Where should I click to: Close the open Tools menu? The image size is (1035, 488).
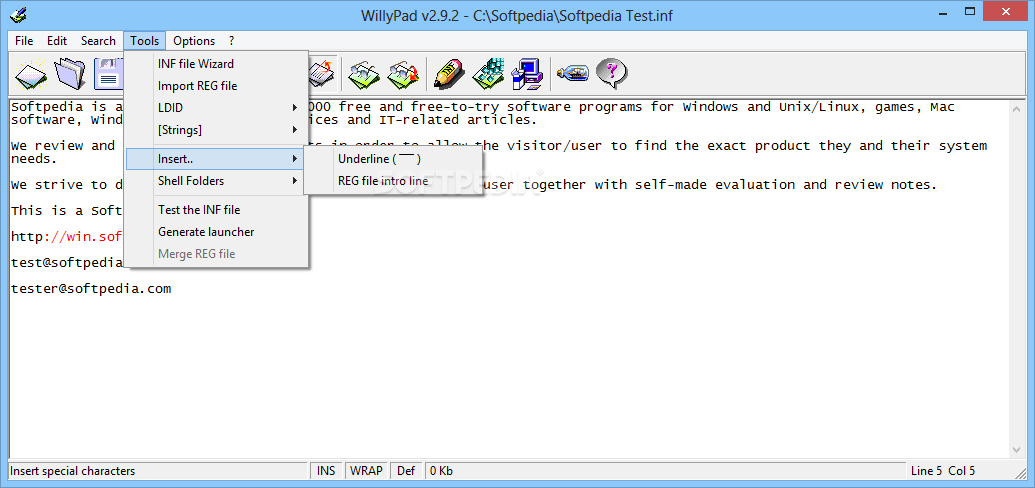pos(145,41)
